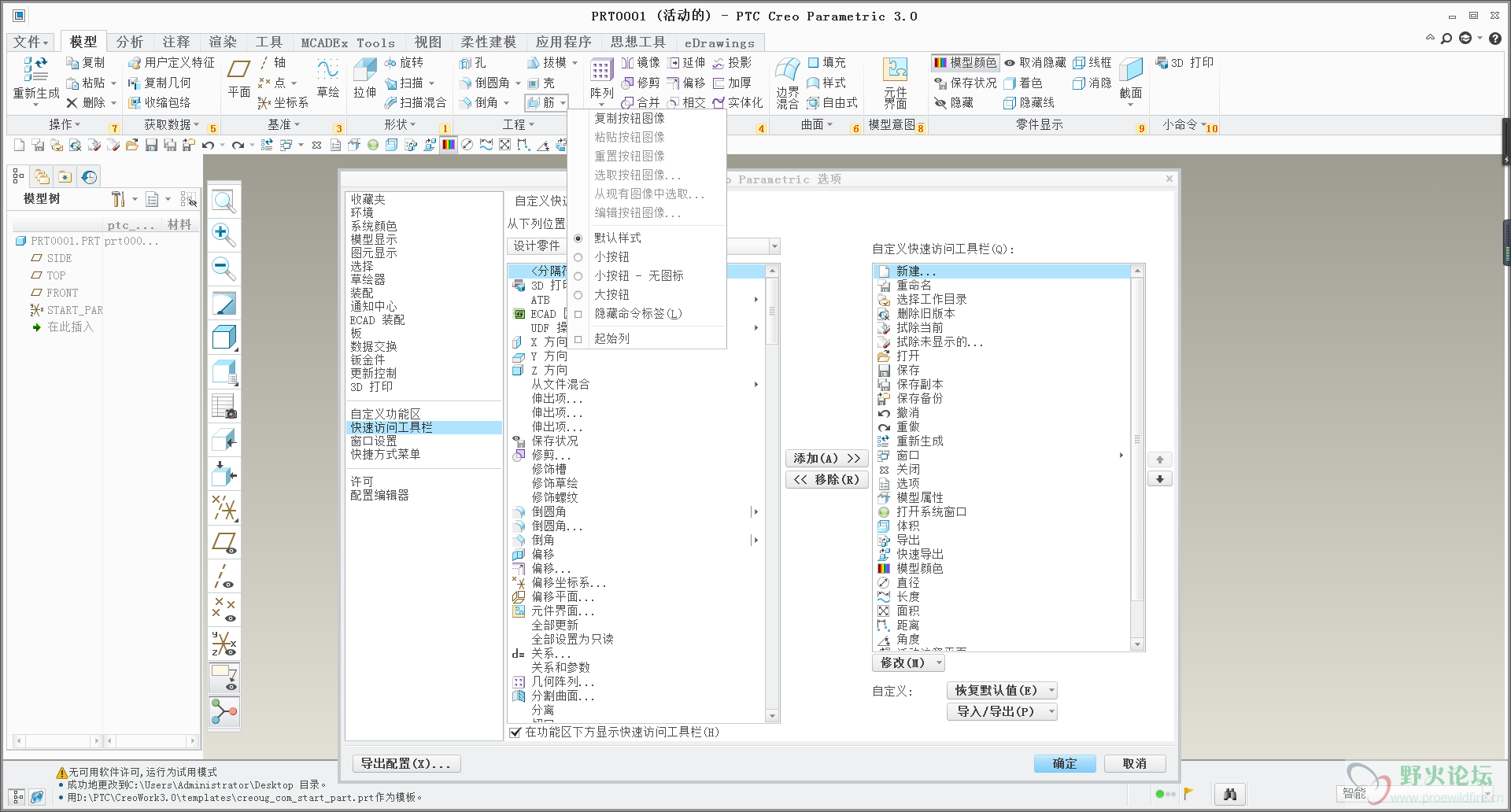Switch to the 分析 tab
1511x812 pixels.
(130, 42)
